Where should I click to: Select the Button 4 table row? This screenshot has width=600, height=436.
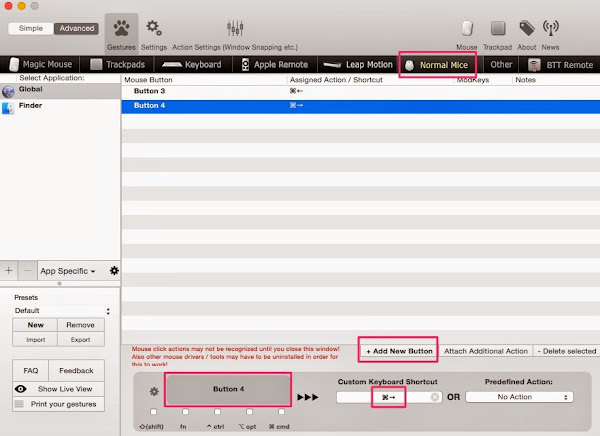[x=360, y=106]
